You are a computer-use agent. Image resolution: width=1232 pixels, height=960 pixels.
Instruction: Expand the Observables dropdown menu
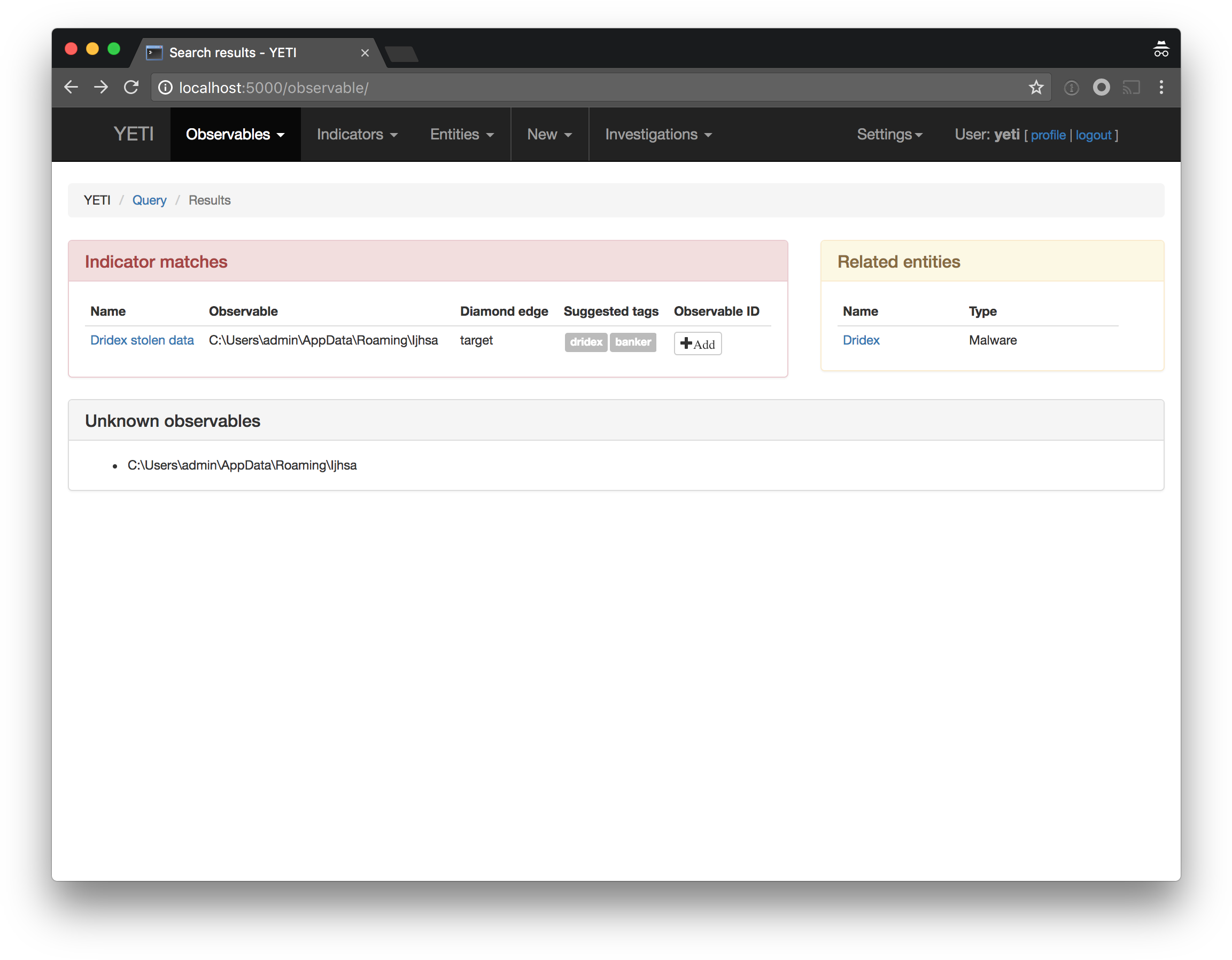click(x=235, y=135)
